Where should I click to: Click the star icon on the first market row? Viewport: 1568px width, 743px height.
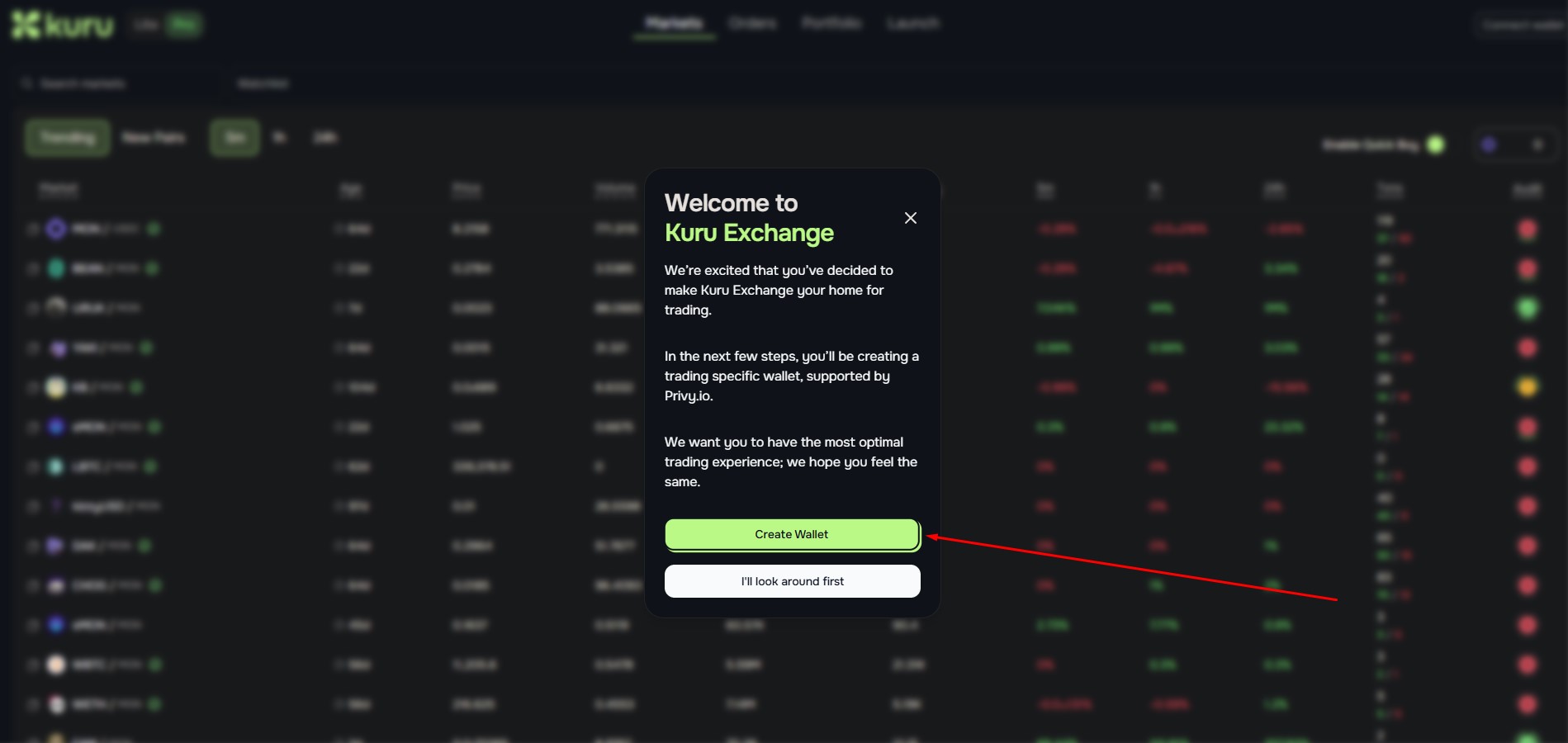click(33, 229)
